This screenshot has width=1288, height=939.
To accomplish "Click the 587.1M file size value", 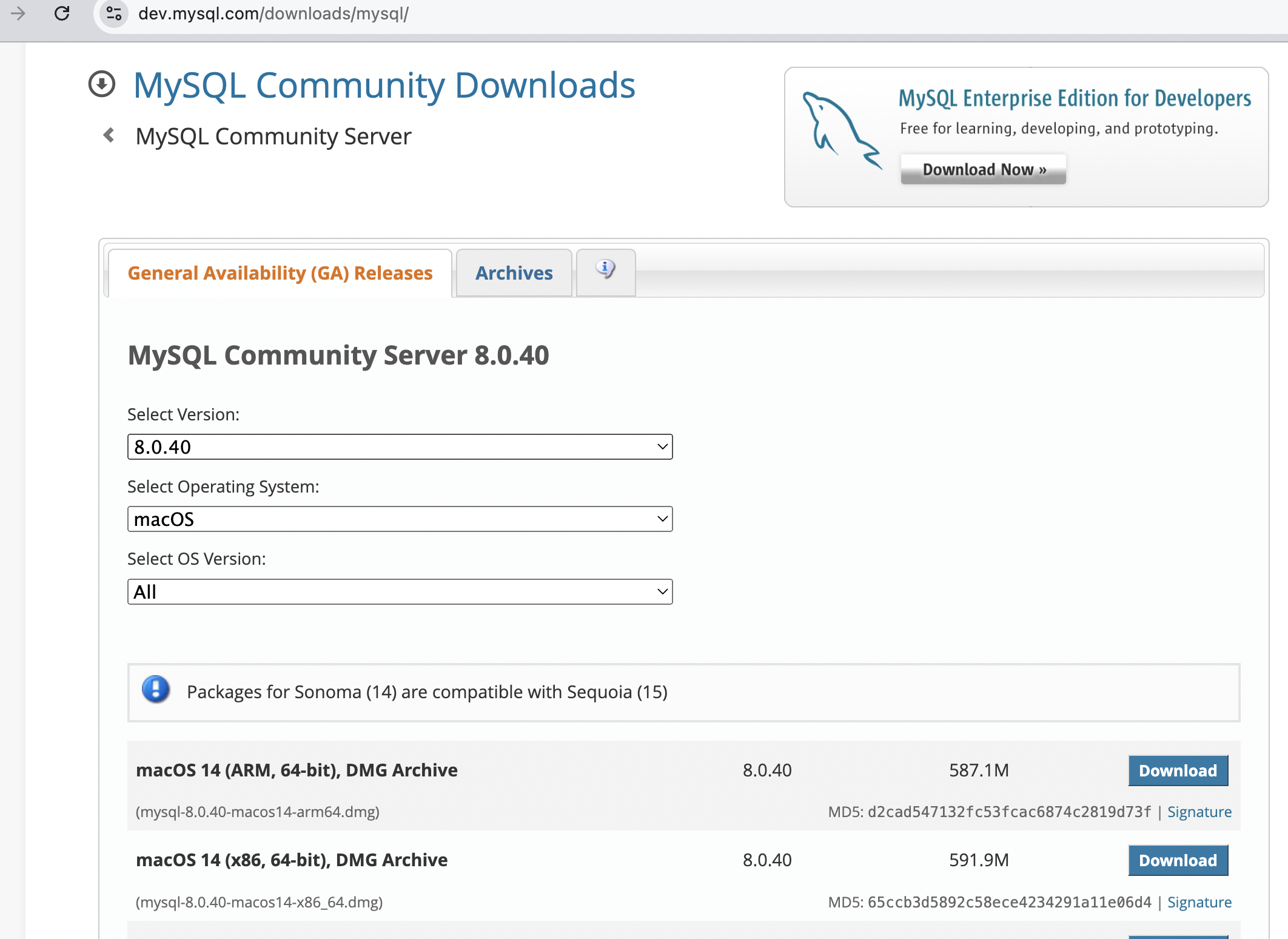I will click(x=979, y=770).
